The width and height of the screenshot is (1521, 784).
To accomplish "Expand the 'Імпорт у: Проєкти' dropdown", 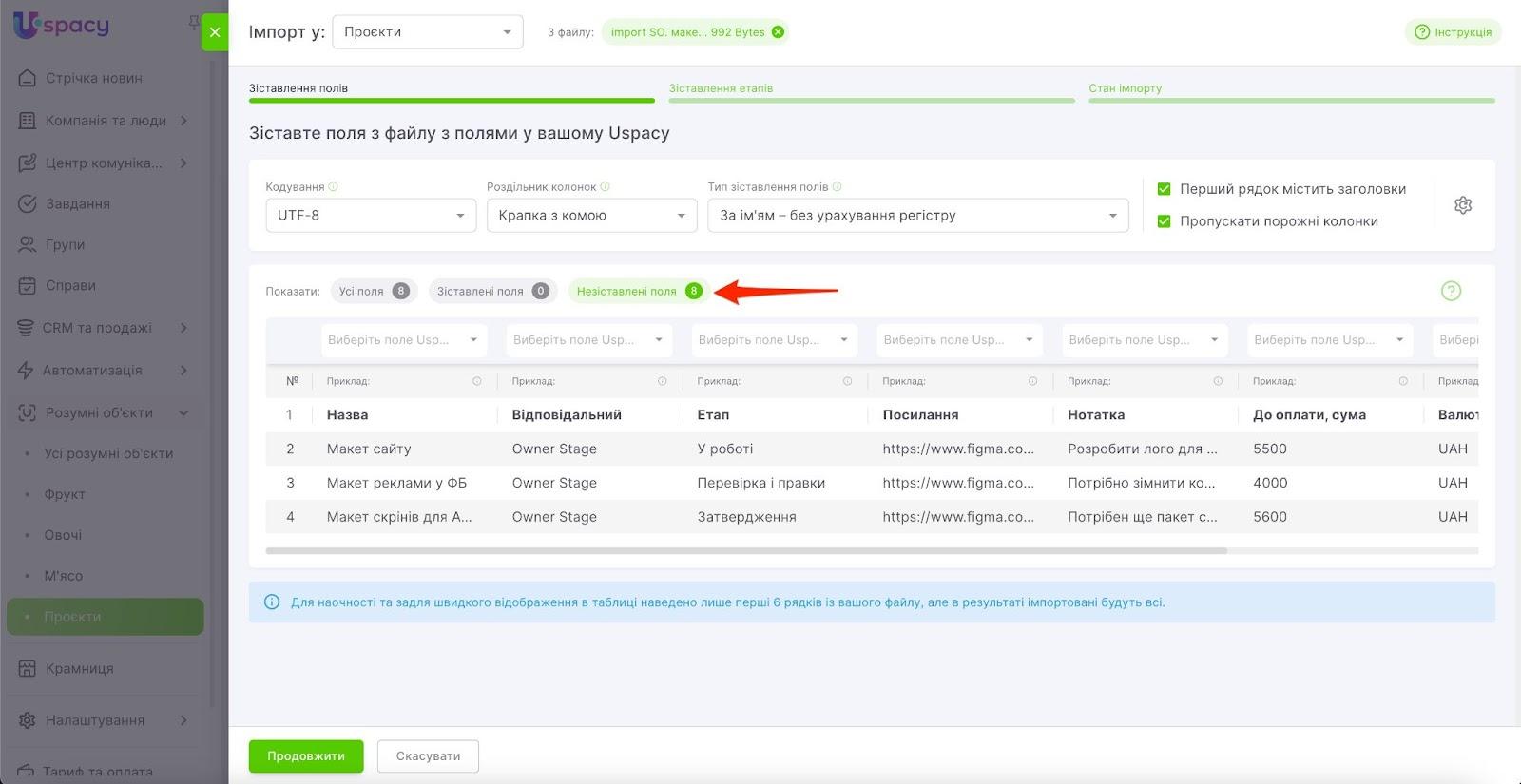I will tap(427, 32).
